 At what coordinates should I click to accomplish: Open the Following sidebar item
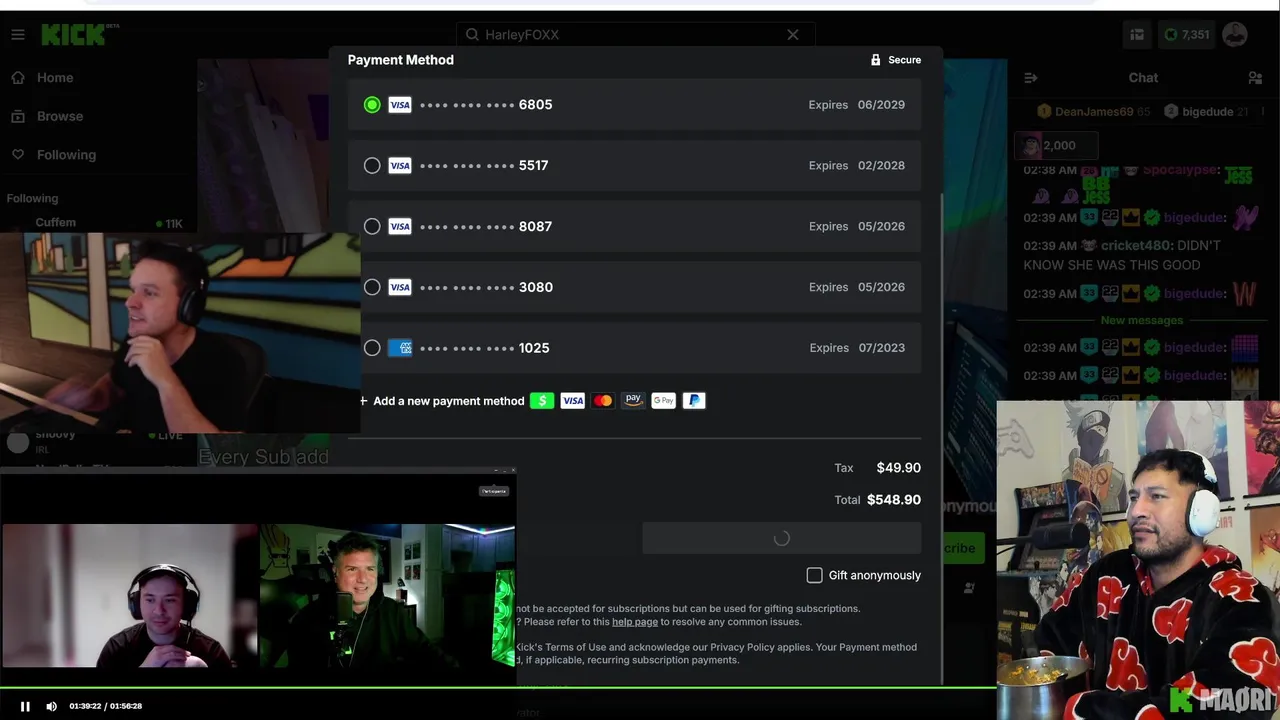[x=54, y=155]
